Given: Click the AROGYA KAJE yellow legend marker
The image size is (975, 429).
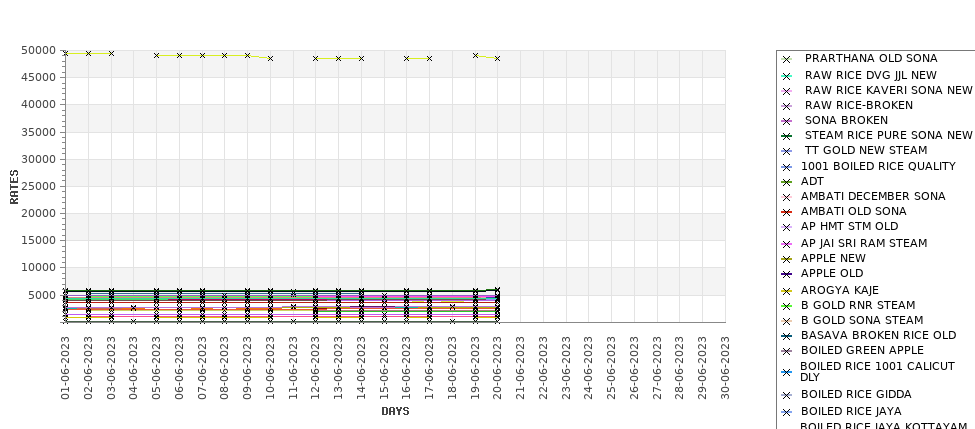Looking at the screenshot, I should click(x=787, y=292).
